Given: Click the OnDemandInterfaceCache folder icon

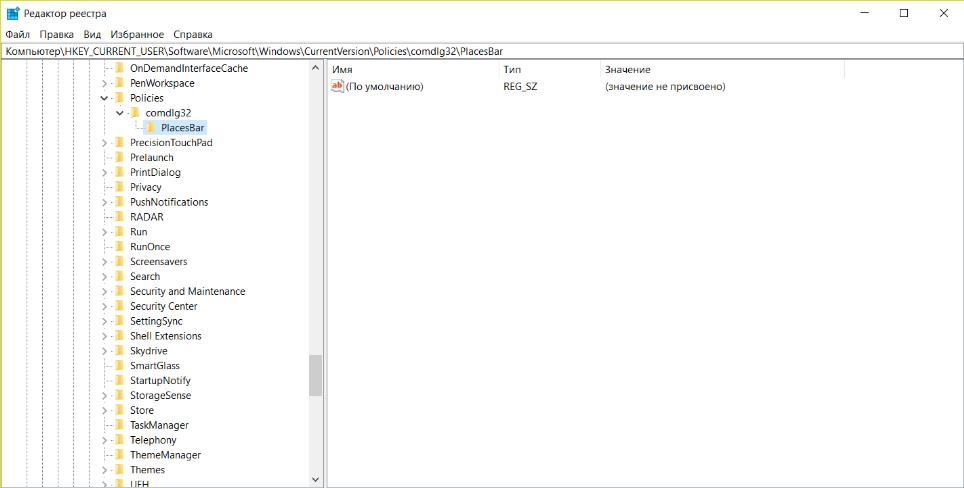Looking at the screenshot, I should [119, 68].
